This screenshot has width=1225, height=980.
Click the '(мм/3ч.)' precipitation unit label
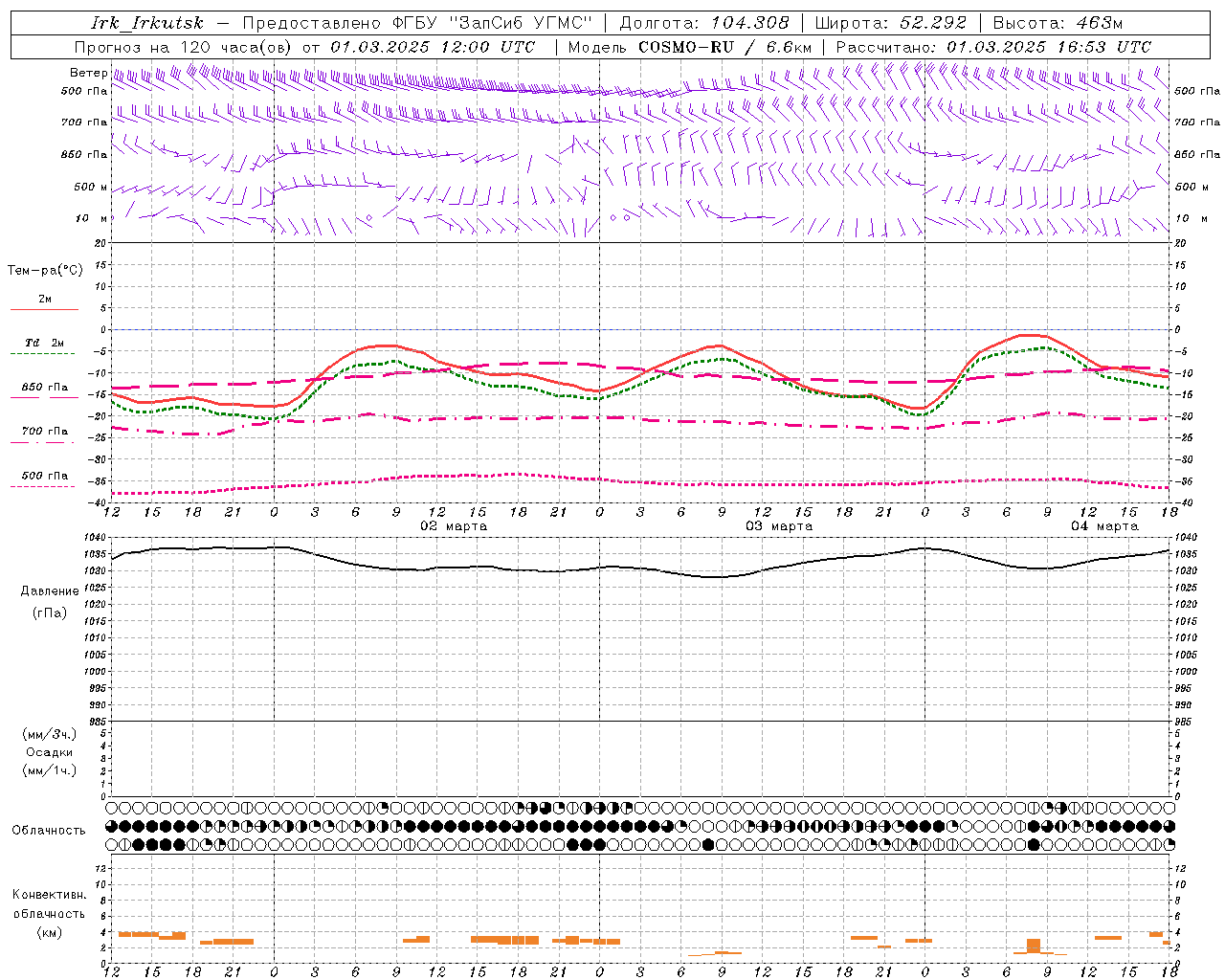click(x=50, y=734)
